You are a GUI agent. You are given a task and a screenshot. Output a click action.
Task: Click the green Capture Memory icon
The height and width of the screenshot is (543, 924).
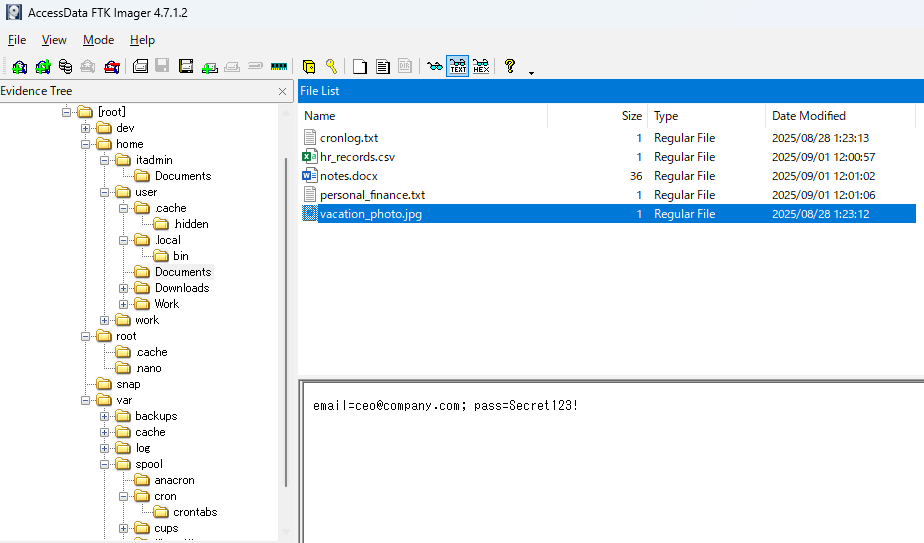[x=279, y=67]
